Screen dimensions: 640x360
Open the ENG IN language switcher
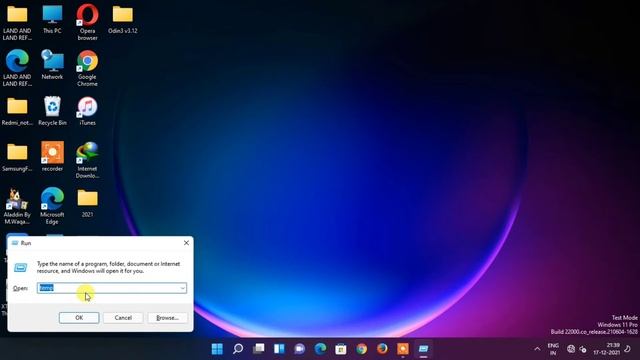(x=553, y=349)
